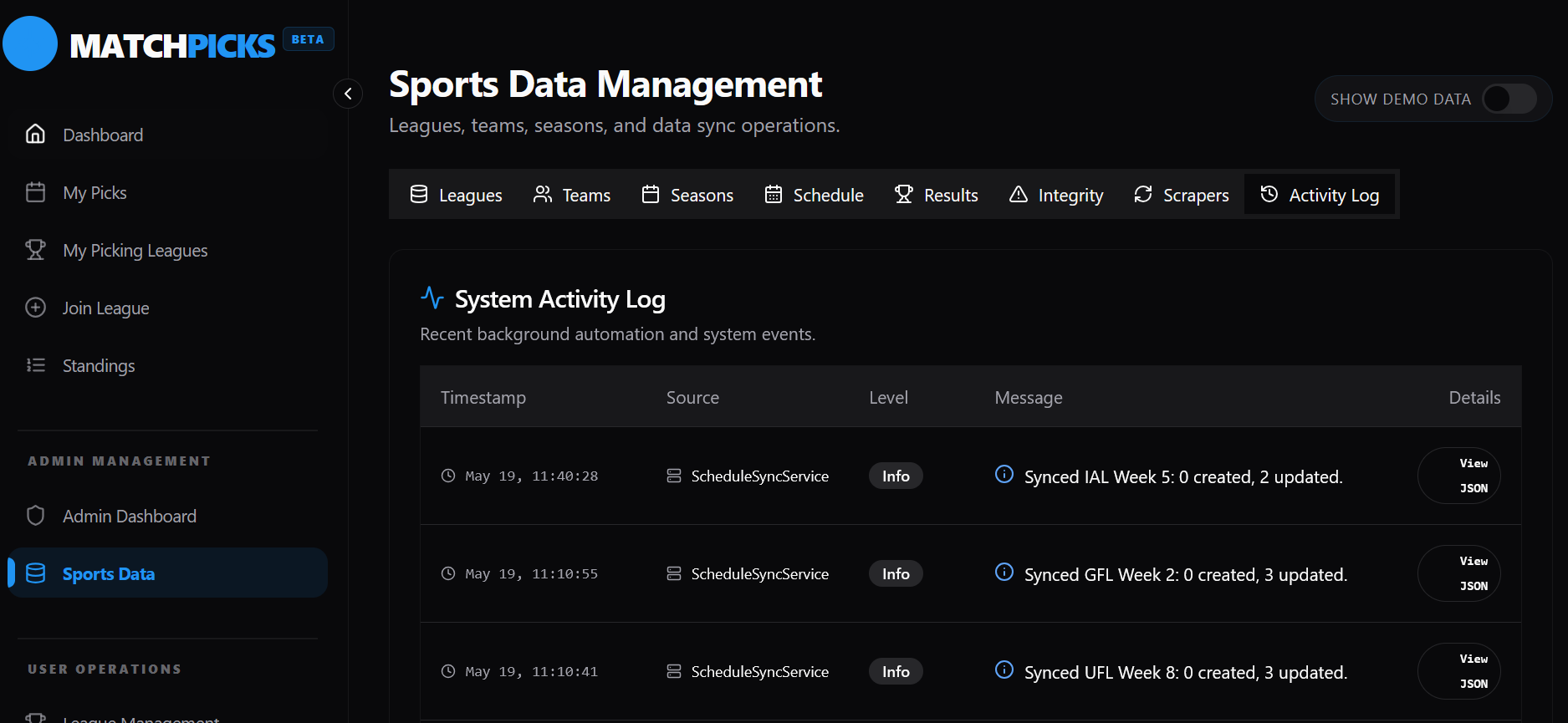Open the Scrapers tab
The height and width of the screenshot is (723, 1568).
[x=1182, y=195]
